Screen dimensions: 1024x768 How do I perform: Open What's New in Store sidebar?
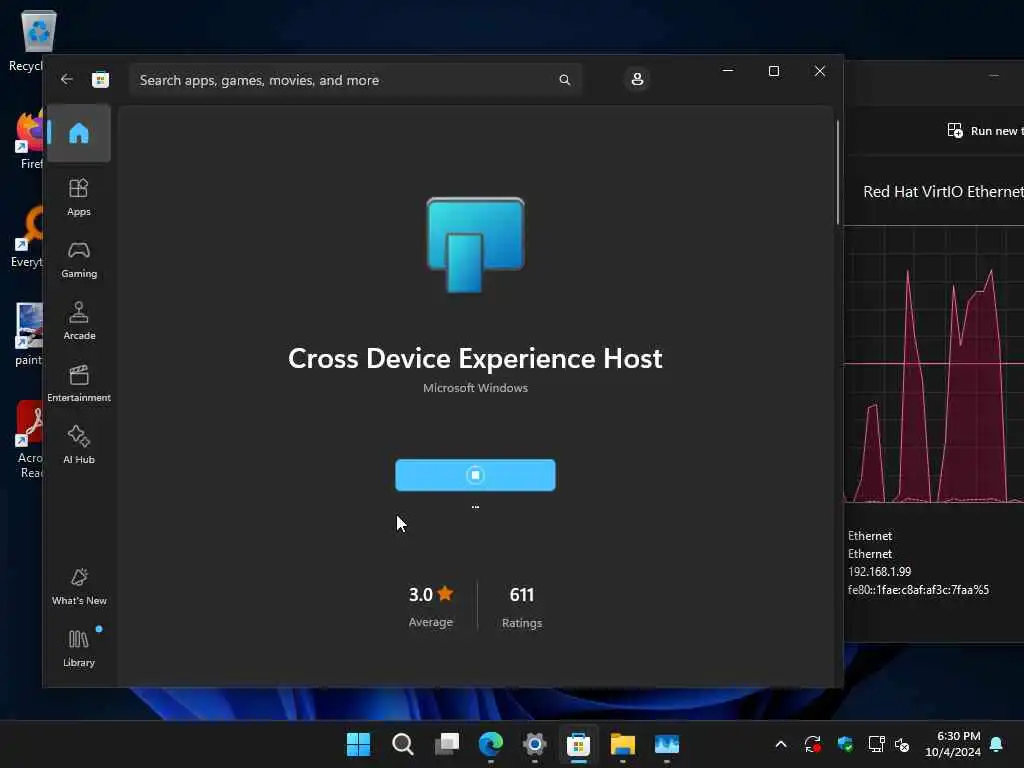(79, 586)
